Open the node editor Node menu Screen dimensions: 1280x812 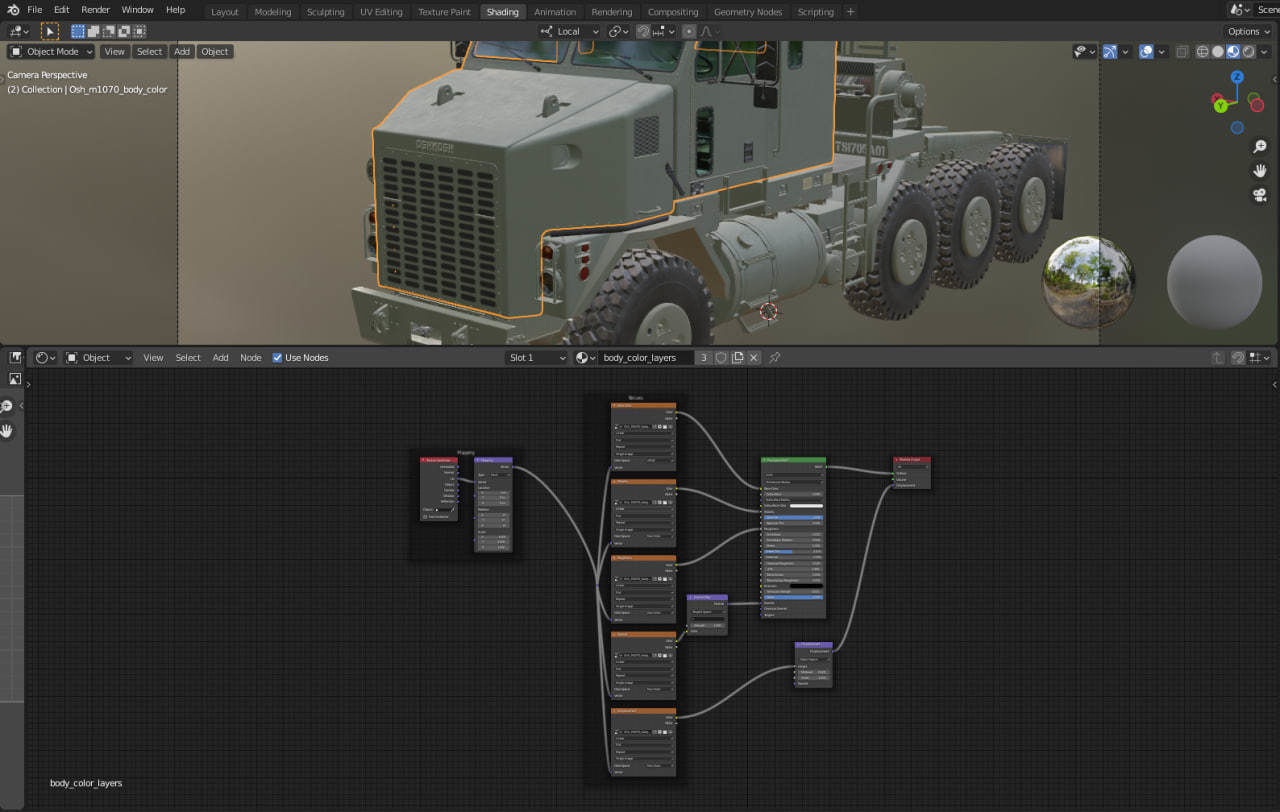tap(251, 357)
